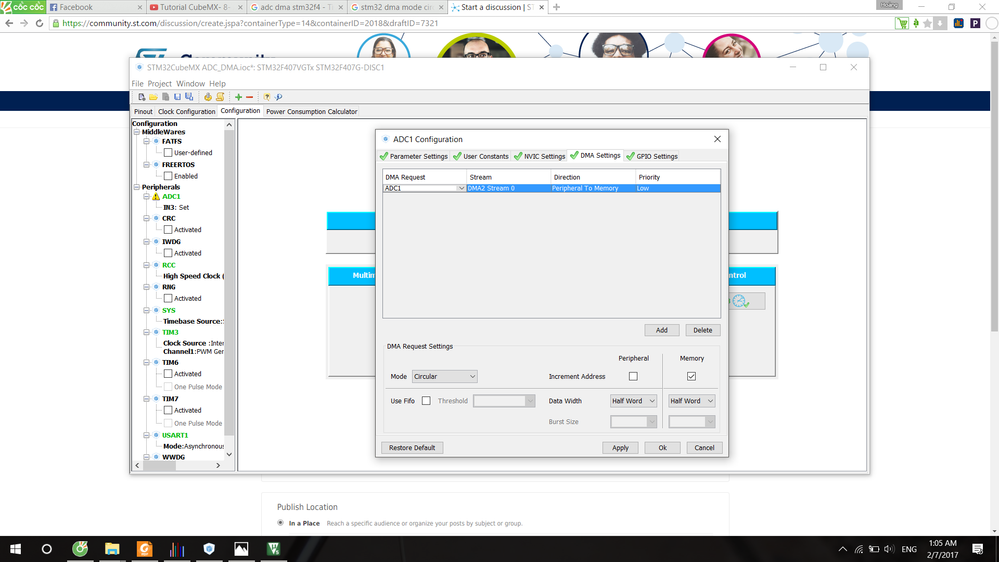Screen dimensions: 999x562
Task: Open the Coc Coc browser taskbar icon
Action: click(x=80, y=549)
